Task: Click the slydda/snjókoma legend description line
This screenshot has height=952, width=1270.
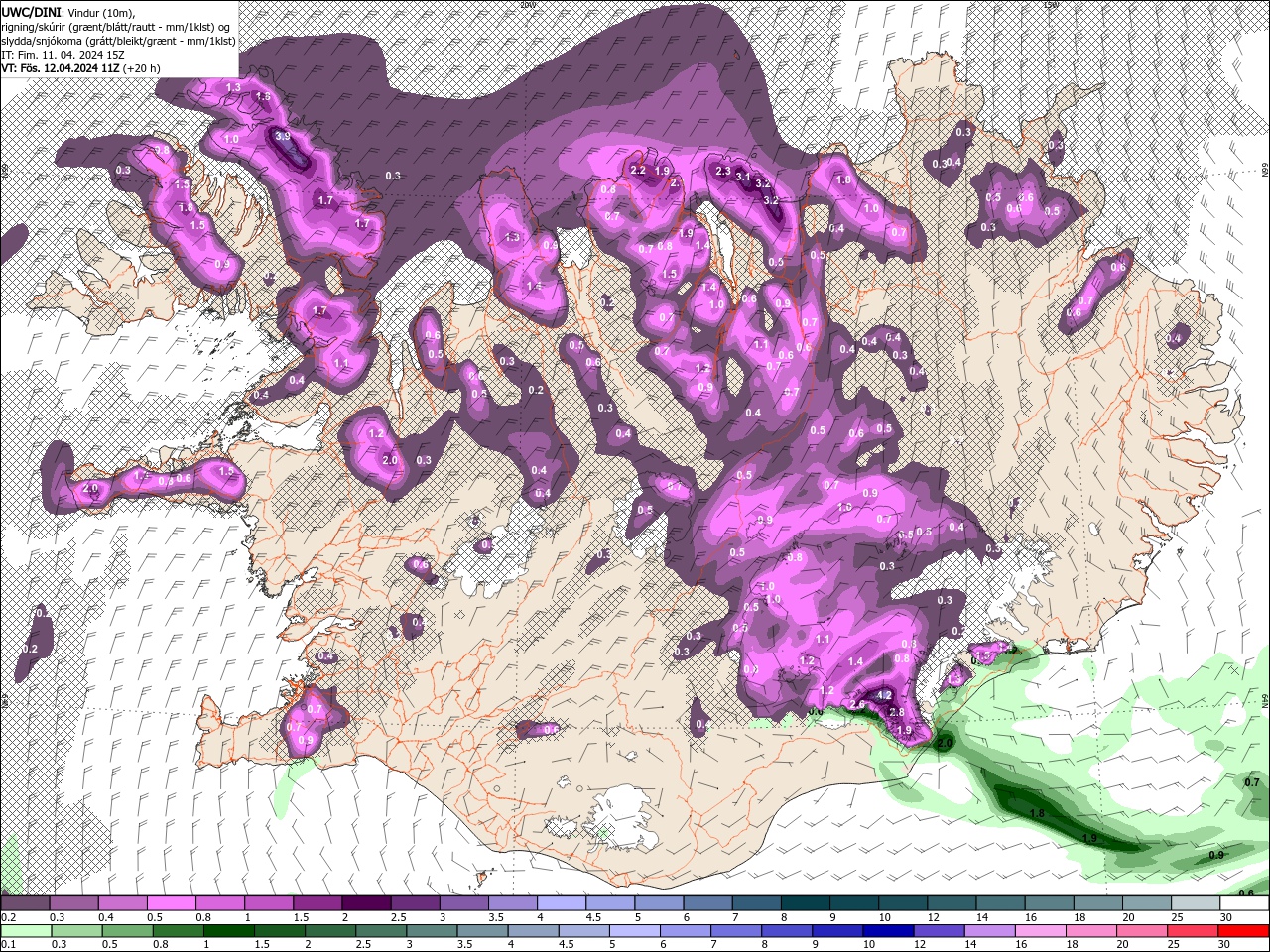Action: [117, 40]
